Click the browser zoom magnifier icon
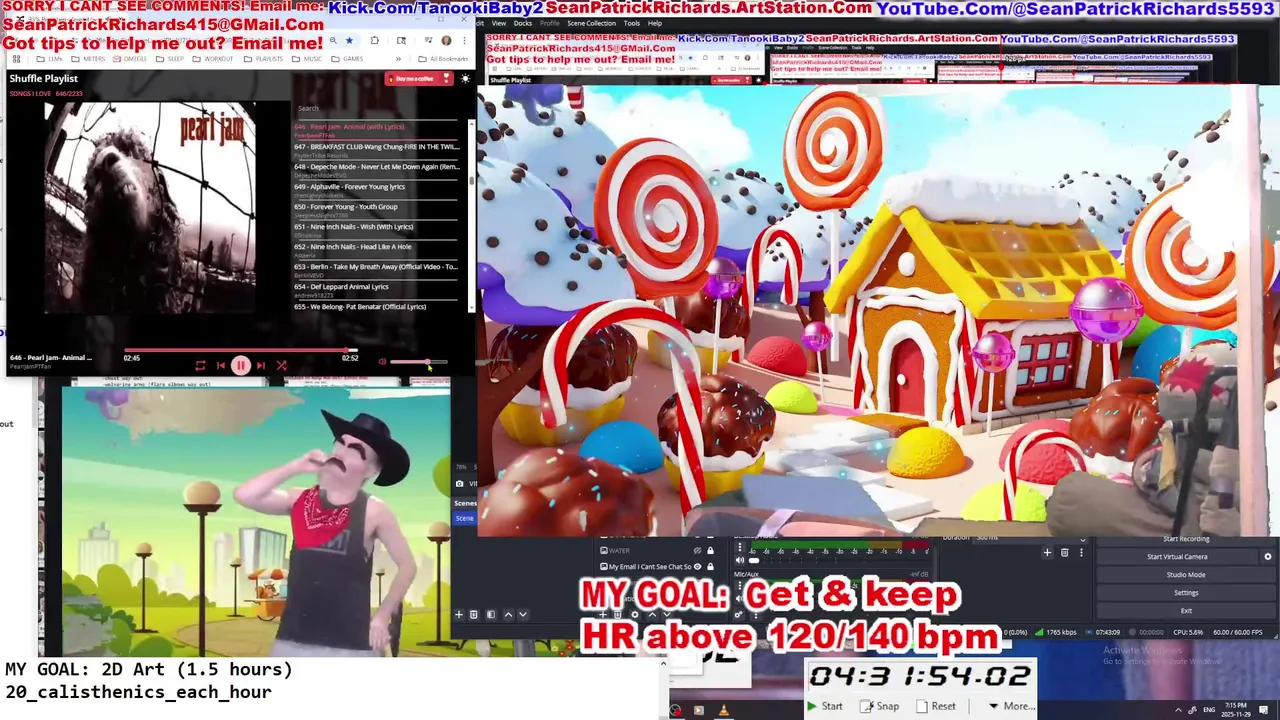 [x=333, y=41]
